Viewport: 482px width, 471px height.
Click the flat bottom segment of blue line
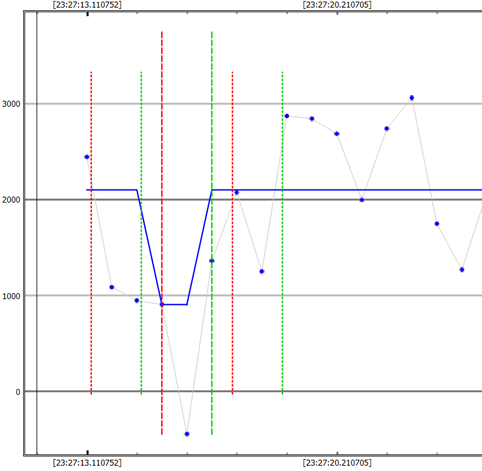tap(174, 304)
